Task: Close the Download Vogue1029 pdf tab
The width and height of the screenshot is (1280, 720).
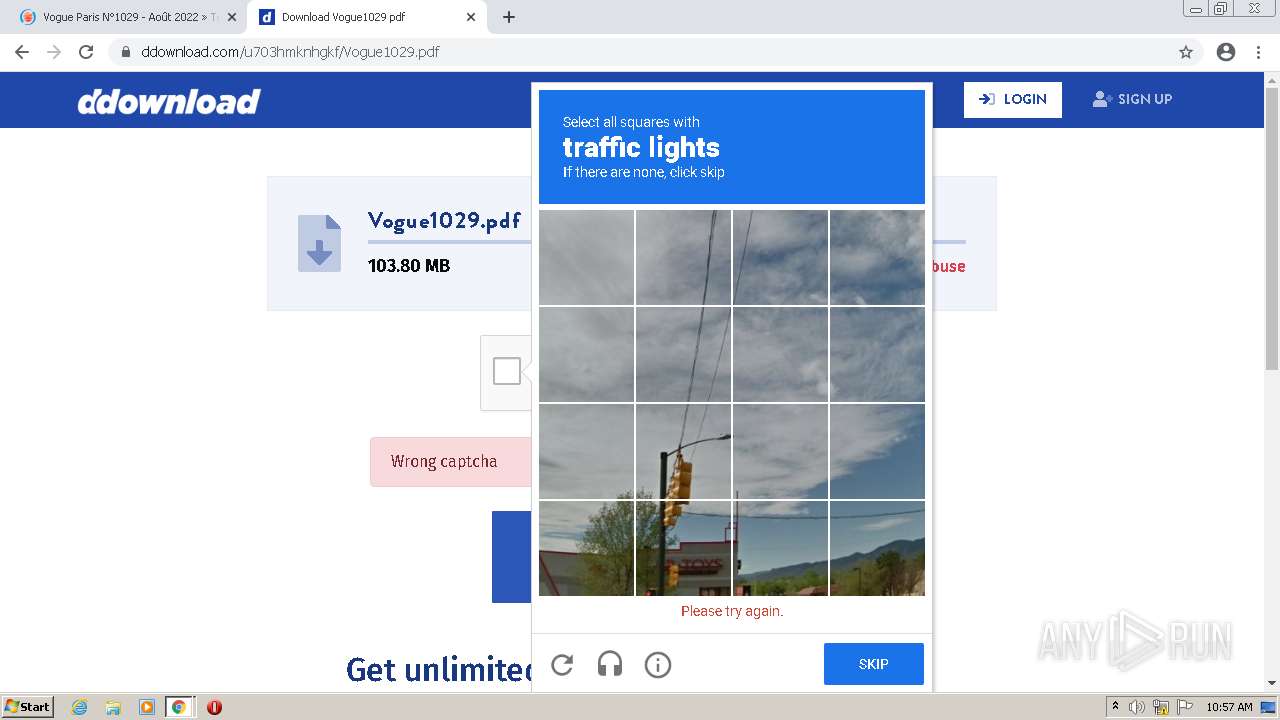Action: tap(471, 17)
